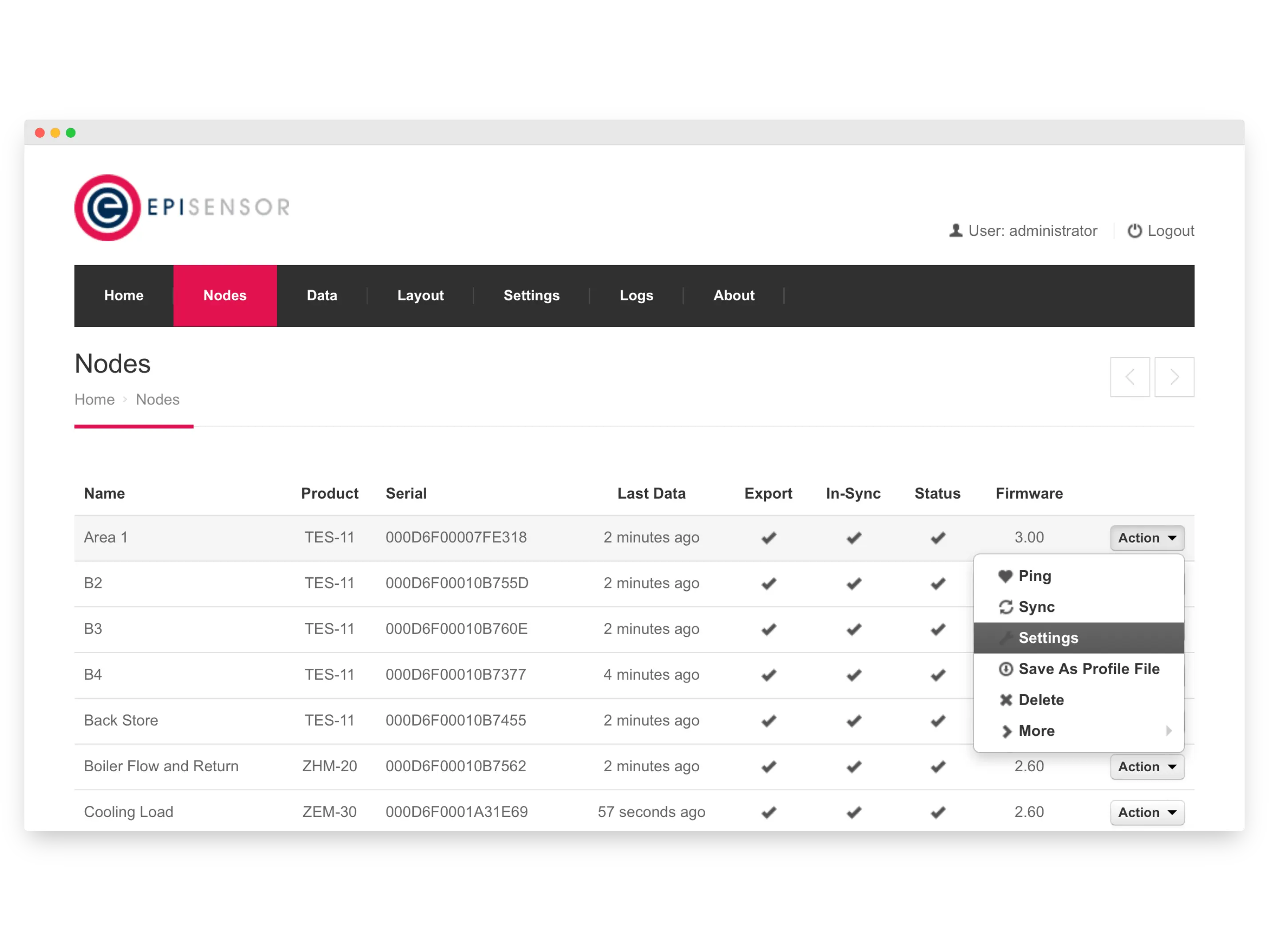
Task: Click the power icon next to Logout
Action: [1135, 230]
